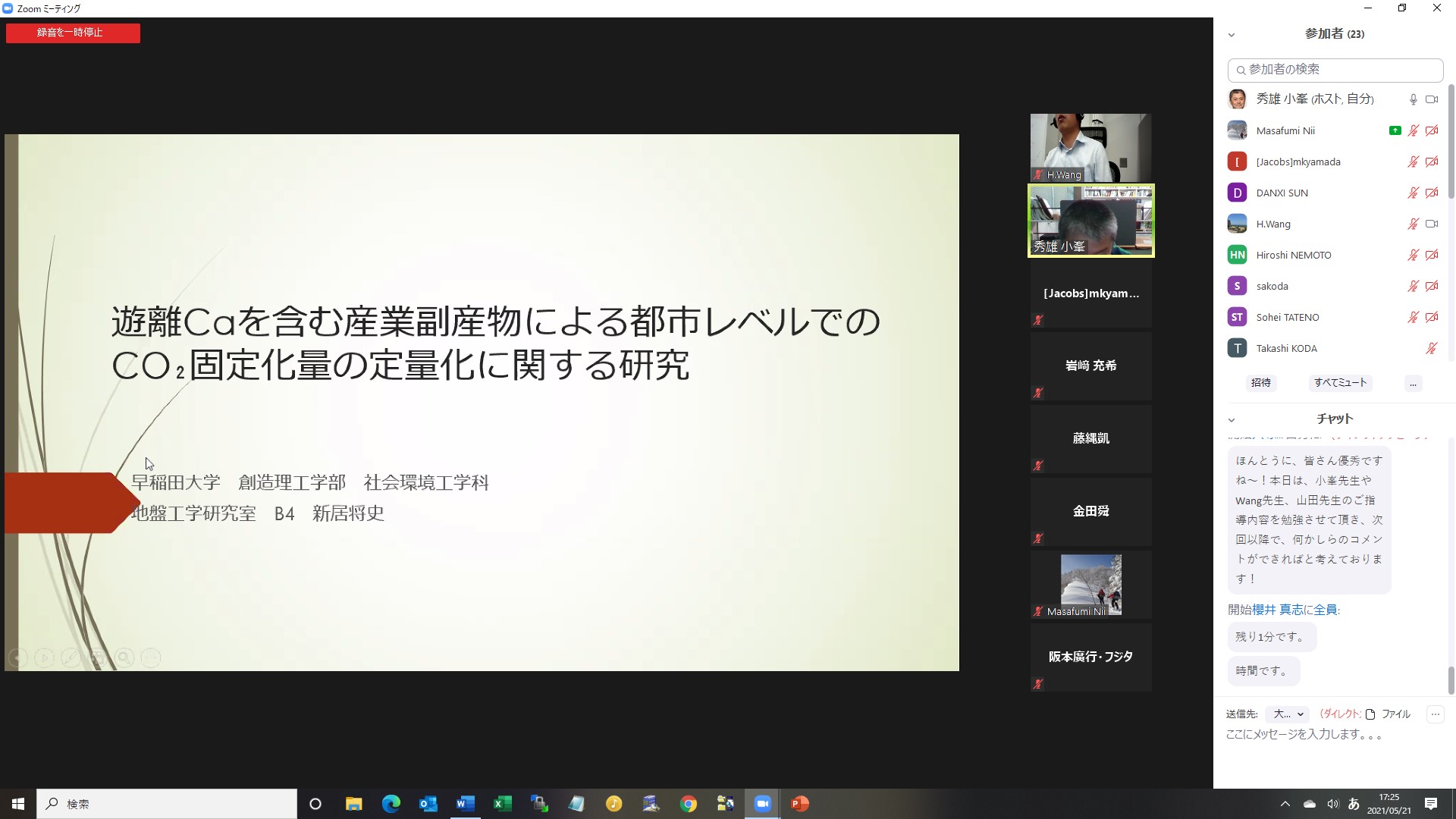The image size is (1456, 819).
Task: Click the 録音を一時停止 pause recording button
Action: 73,33
